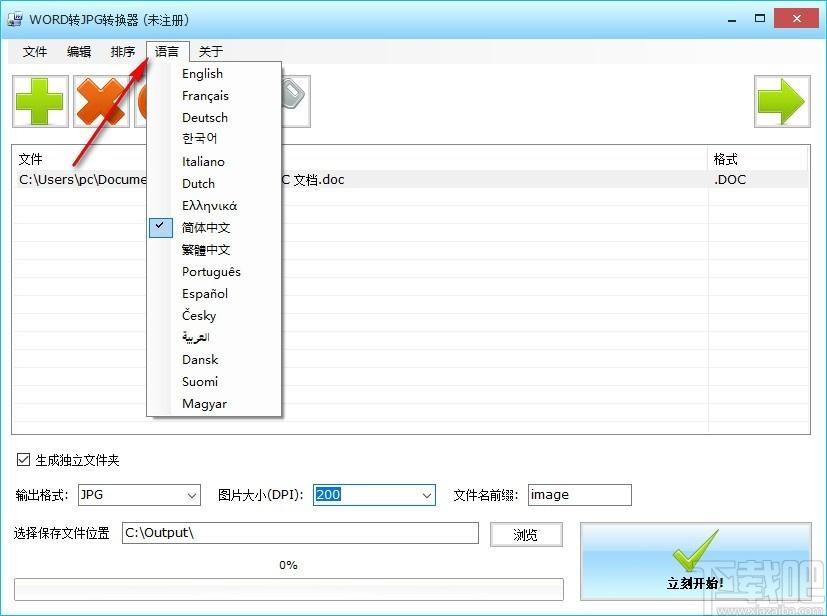Open the 排序 menu
827x616 pixels.
123,52
